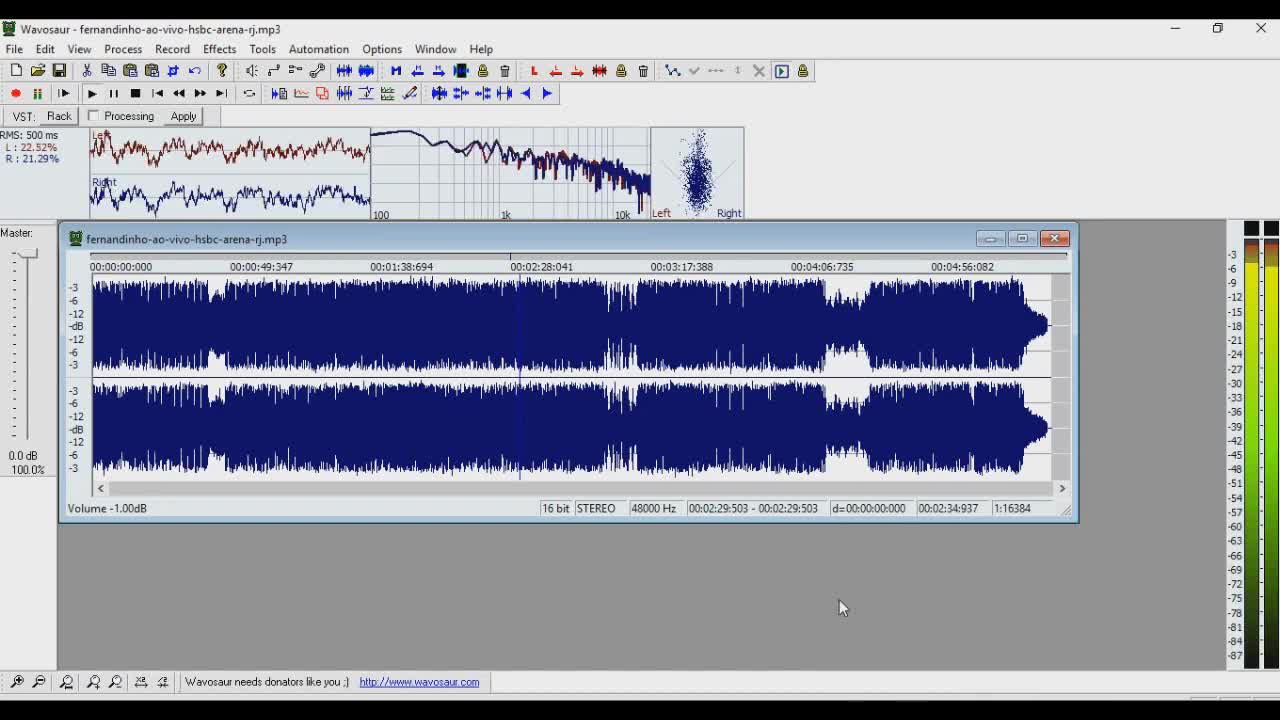This screenshot has height=720, width=1280.
Task: Toggle the boxed play icon in the automation toolbar
Action: click(x=781, y=71)
